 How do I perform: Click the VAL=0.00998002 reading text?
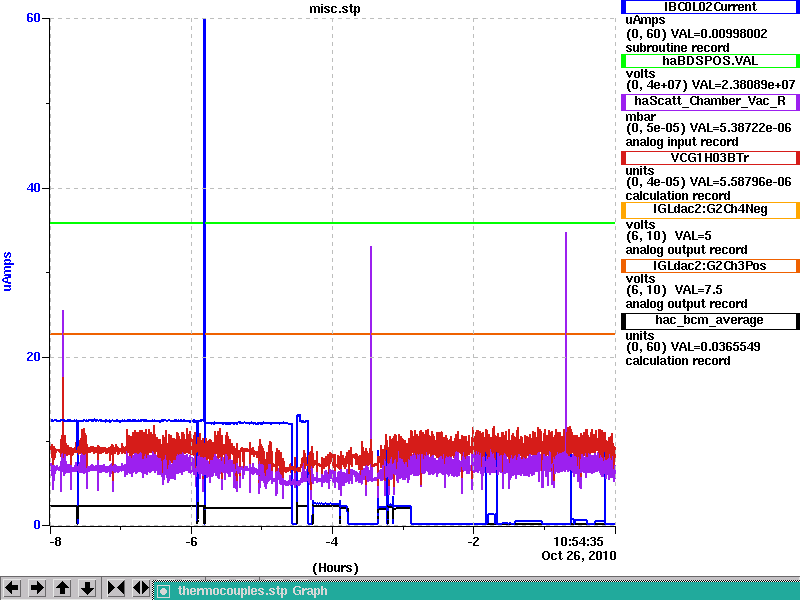point(718,34)
